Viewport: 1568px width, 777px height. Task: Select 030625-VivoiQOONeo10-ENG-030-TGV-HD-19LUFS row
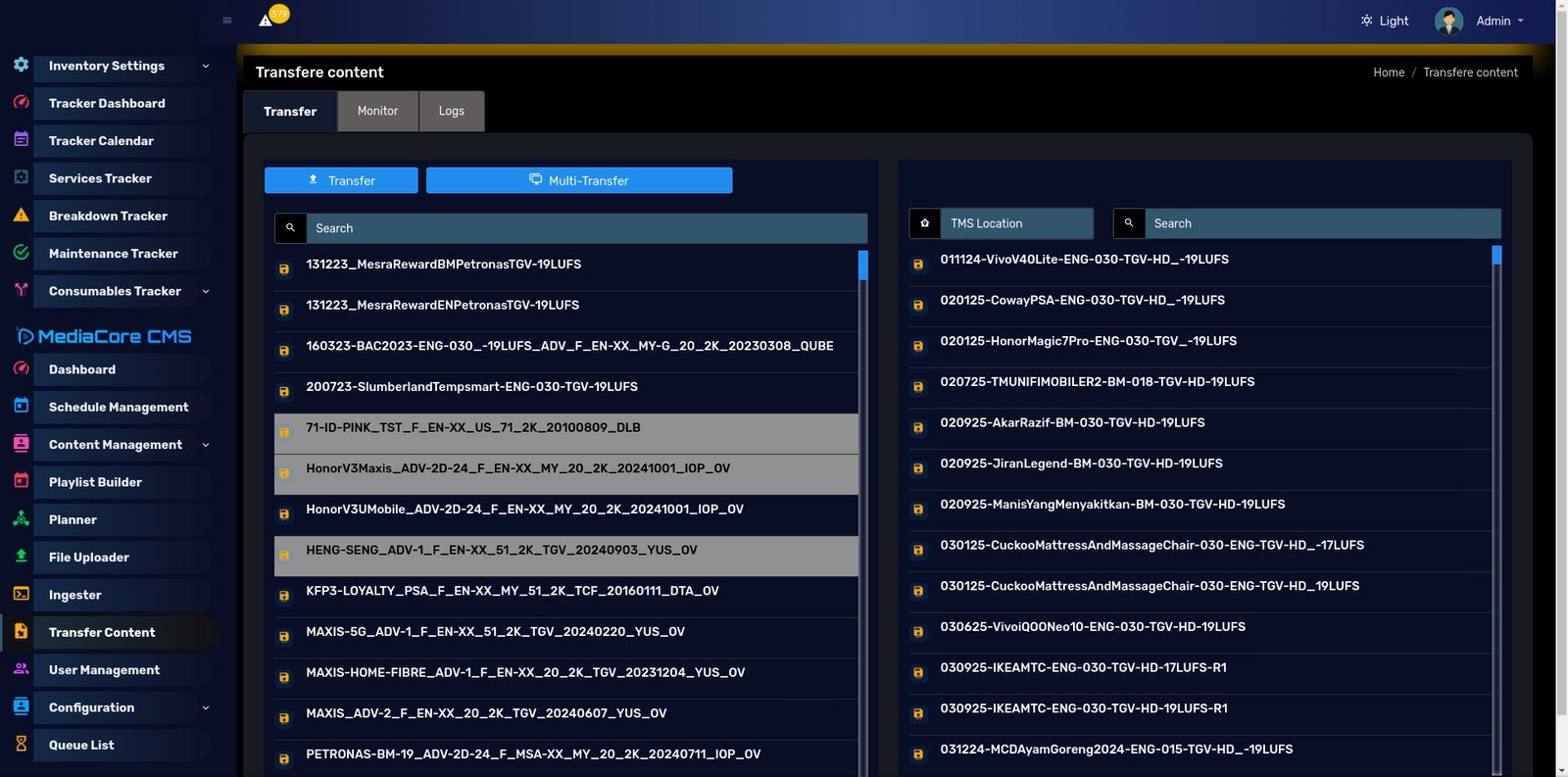click(1200, 632)
